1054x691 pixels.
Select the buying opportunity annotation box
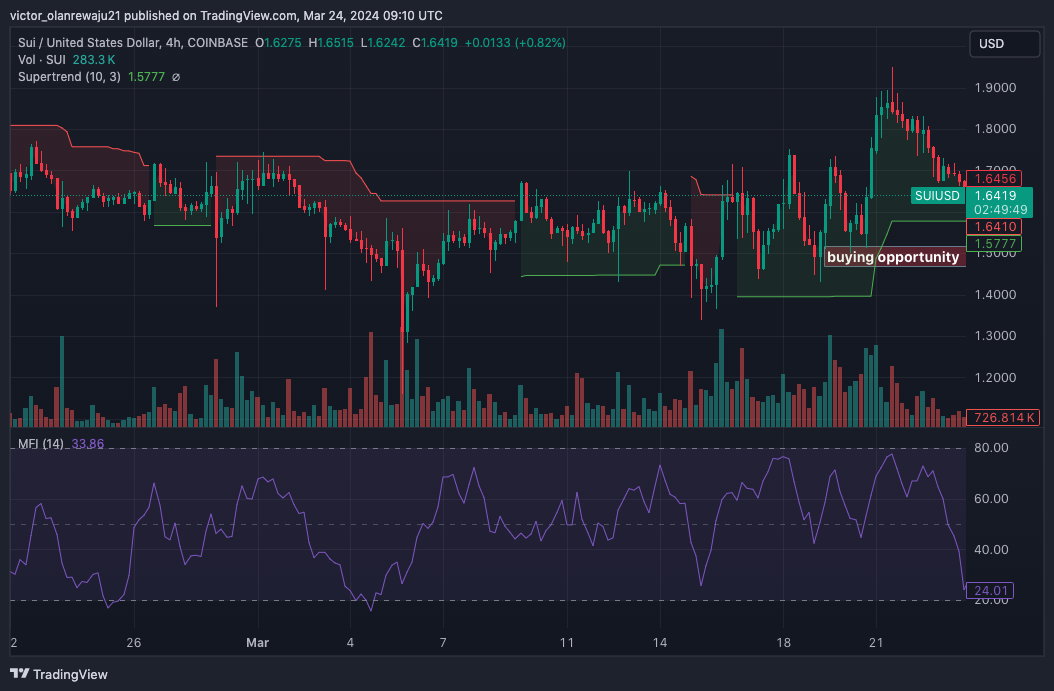coord(893,257)
